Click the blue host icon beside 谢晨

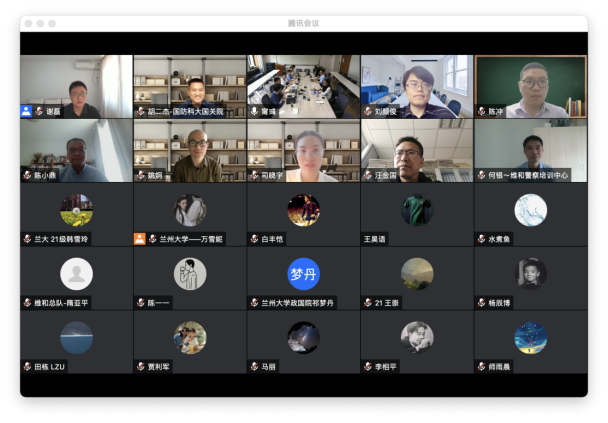tap(26, 111)
